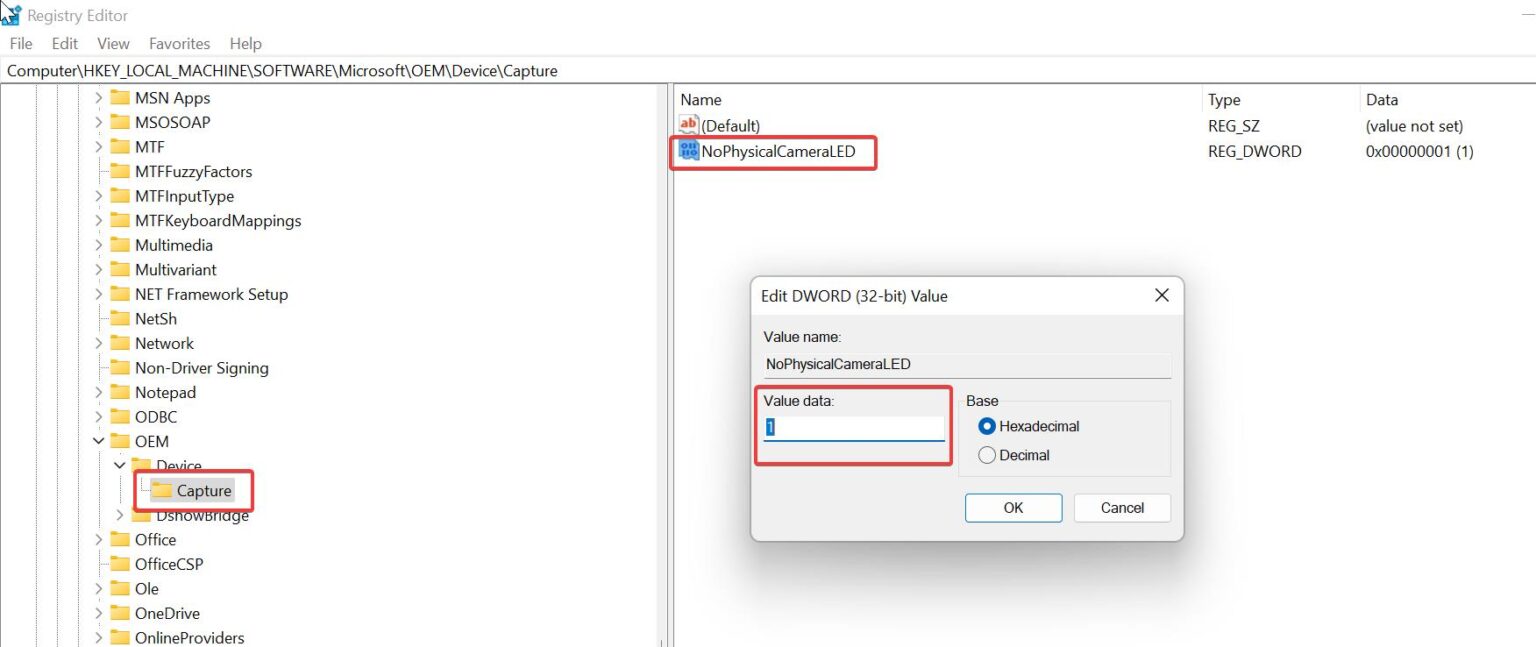Click the REG_DWORD icon beside NoPhysicalCameraLED
The height and width of the screenshot is (647, 1536).
[689, 151]
